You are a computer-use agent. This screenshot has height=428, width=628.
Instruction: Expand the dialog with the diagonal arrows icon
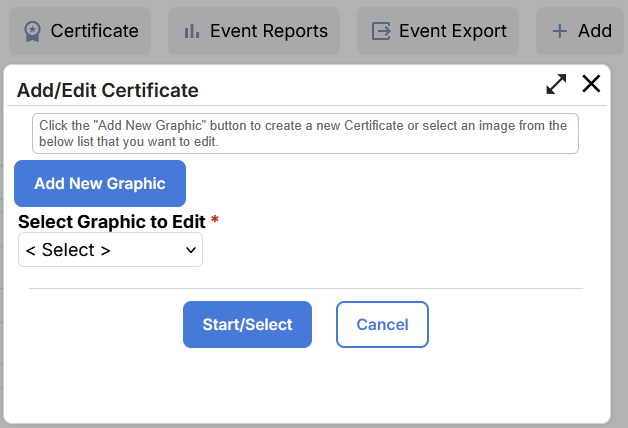[556, 84]
